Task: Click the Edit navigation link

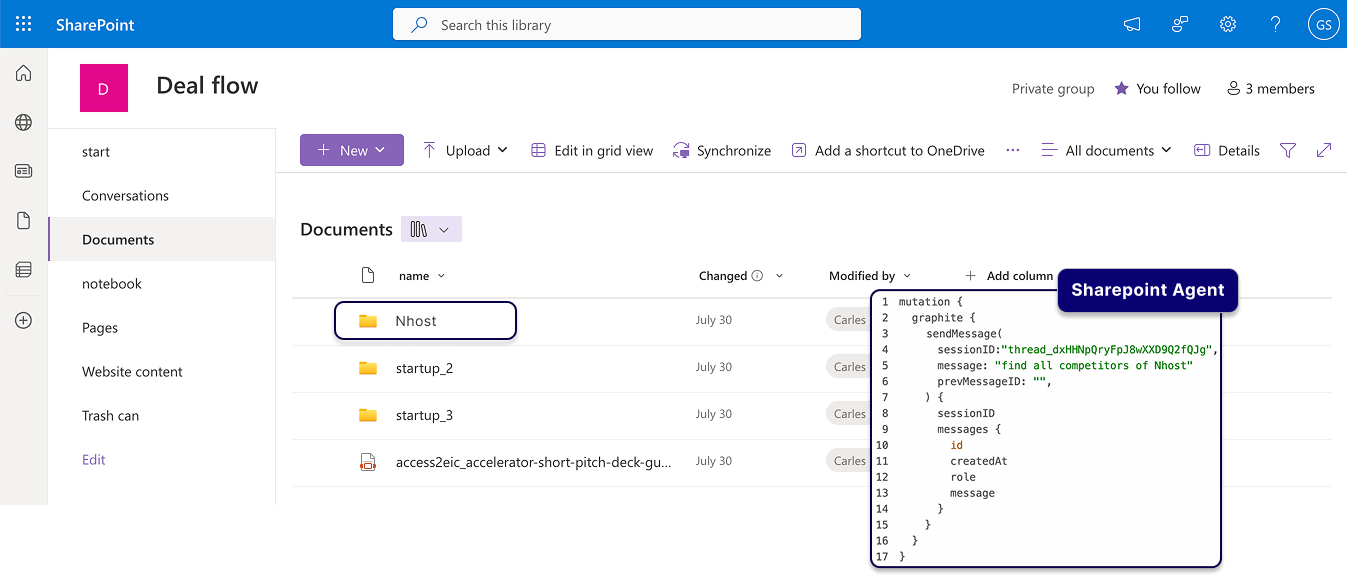Action: pyautogui.click(x=94, y=460)
